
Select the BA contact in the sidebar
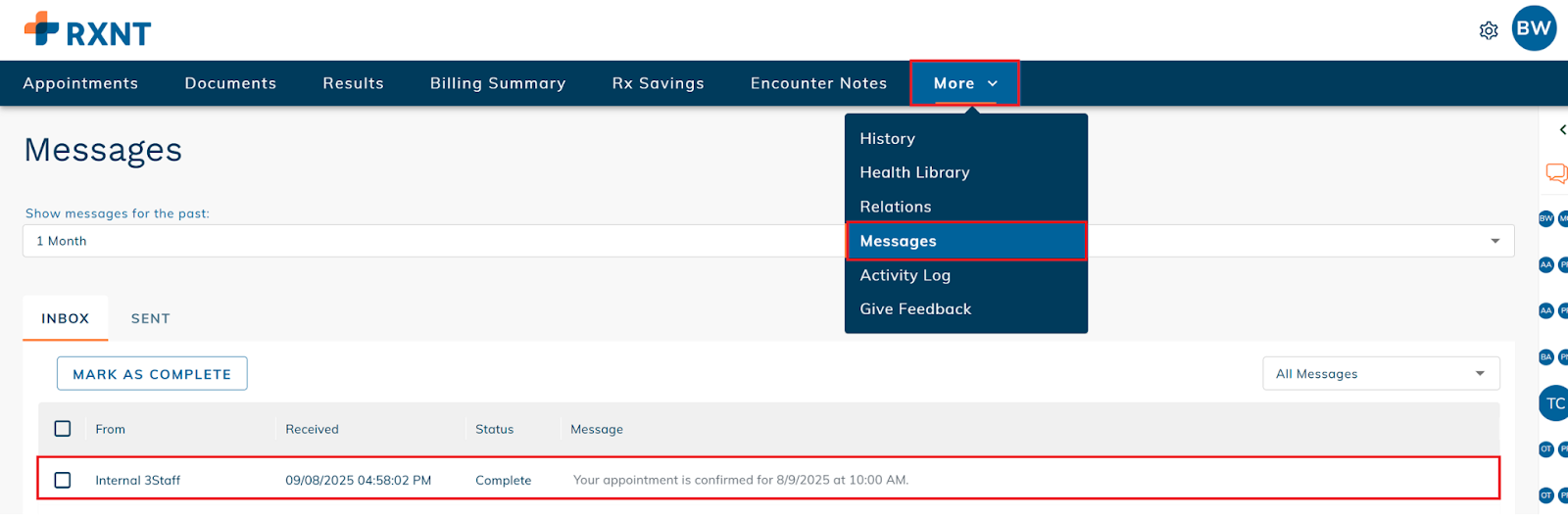[x=1546, y=357]
